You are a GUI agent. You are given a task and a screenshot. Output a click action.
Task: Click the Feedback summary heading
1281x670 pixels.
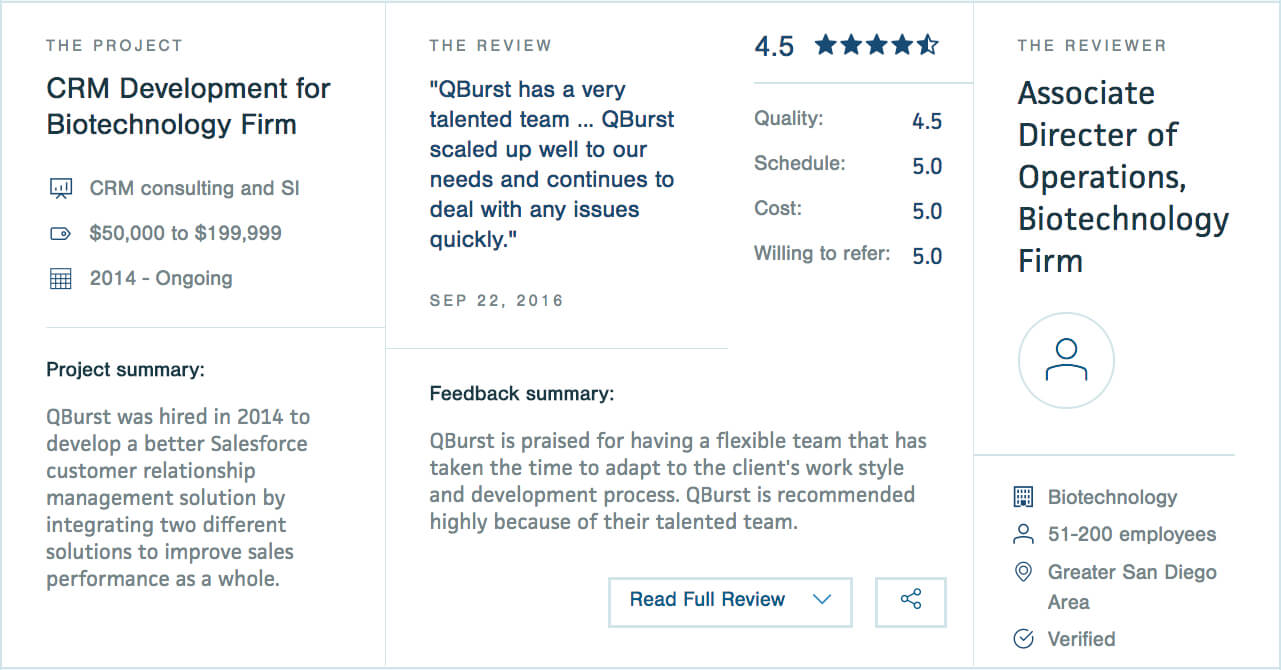click(522, 394)
